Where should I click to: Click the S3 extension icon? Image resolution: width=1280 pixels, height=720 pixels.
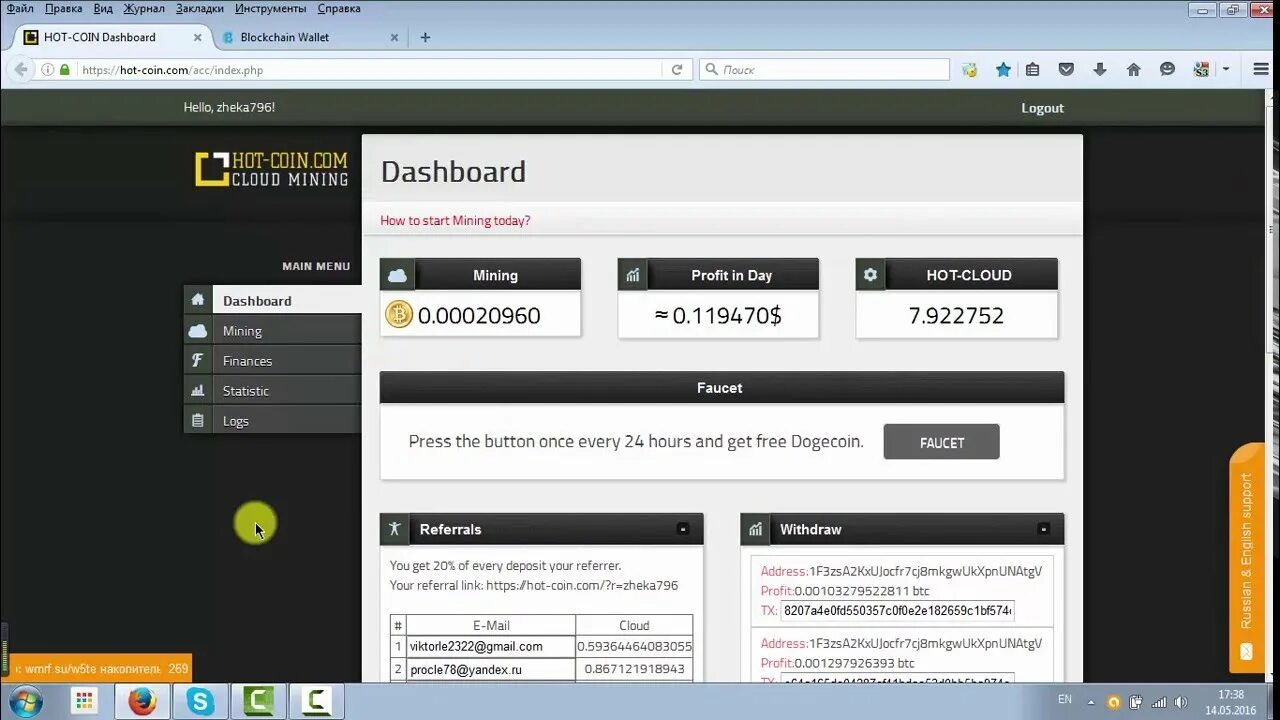(1201, 70)
